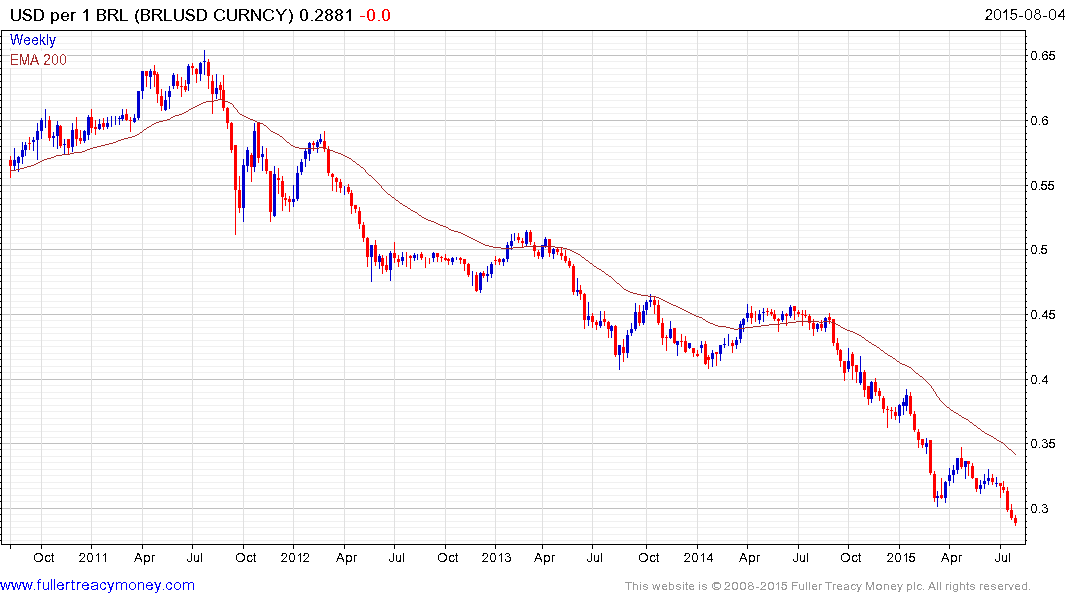
Task: Click the 2015-08-04 date label
Action: tap(1030, 14)
